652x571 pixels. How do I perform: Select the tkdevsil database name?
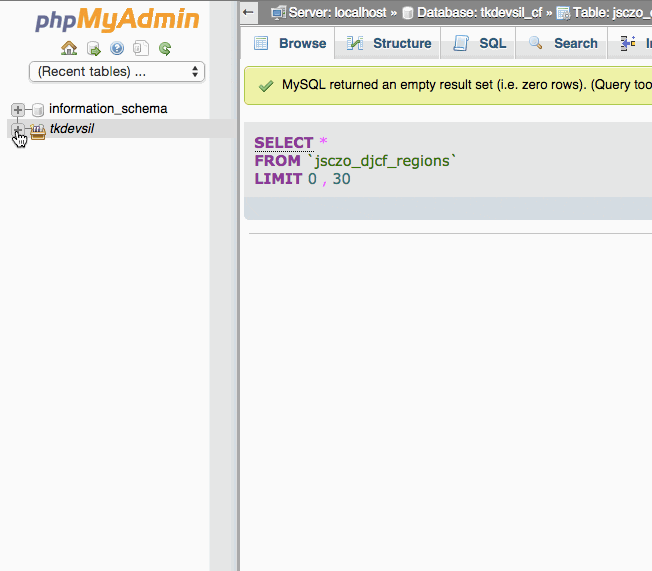(72, 129)
